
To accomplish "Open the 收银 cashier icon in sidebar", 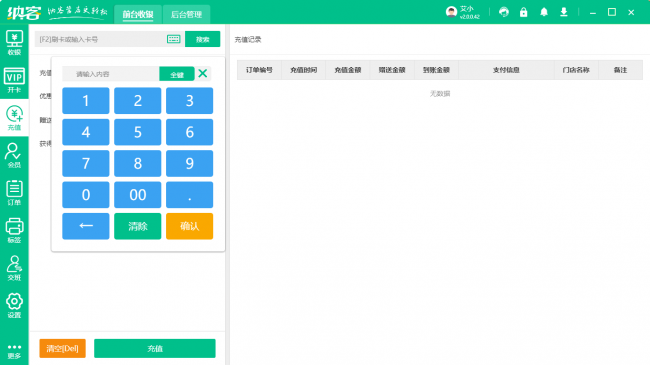I will pyautogui.click(x=14, y=43).
